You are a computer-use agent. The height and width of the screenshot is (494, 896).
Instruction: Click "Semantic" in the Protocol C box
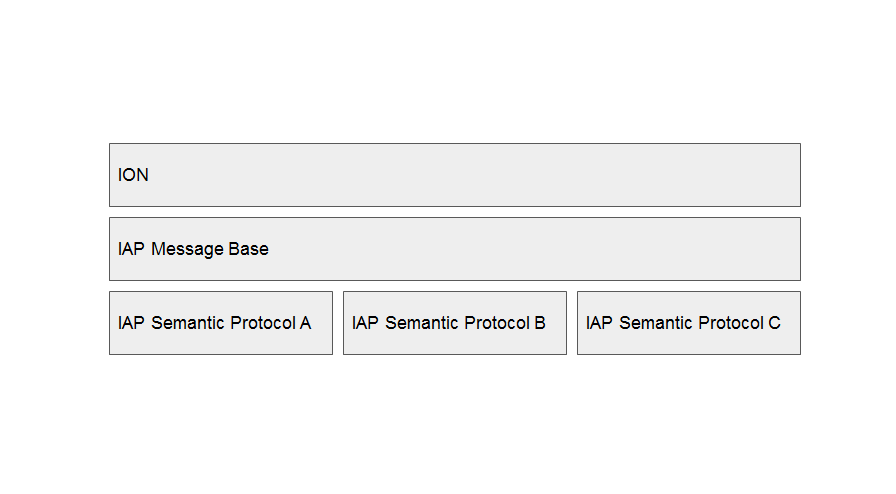(x=656, y=323)
